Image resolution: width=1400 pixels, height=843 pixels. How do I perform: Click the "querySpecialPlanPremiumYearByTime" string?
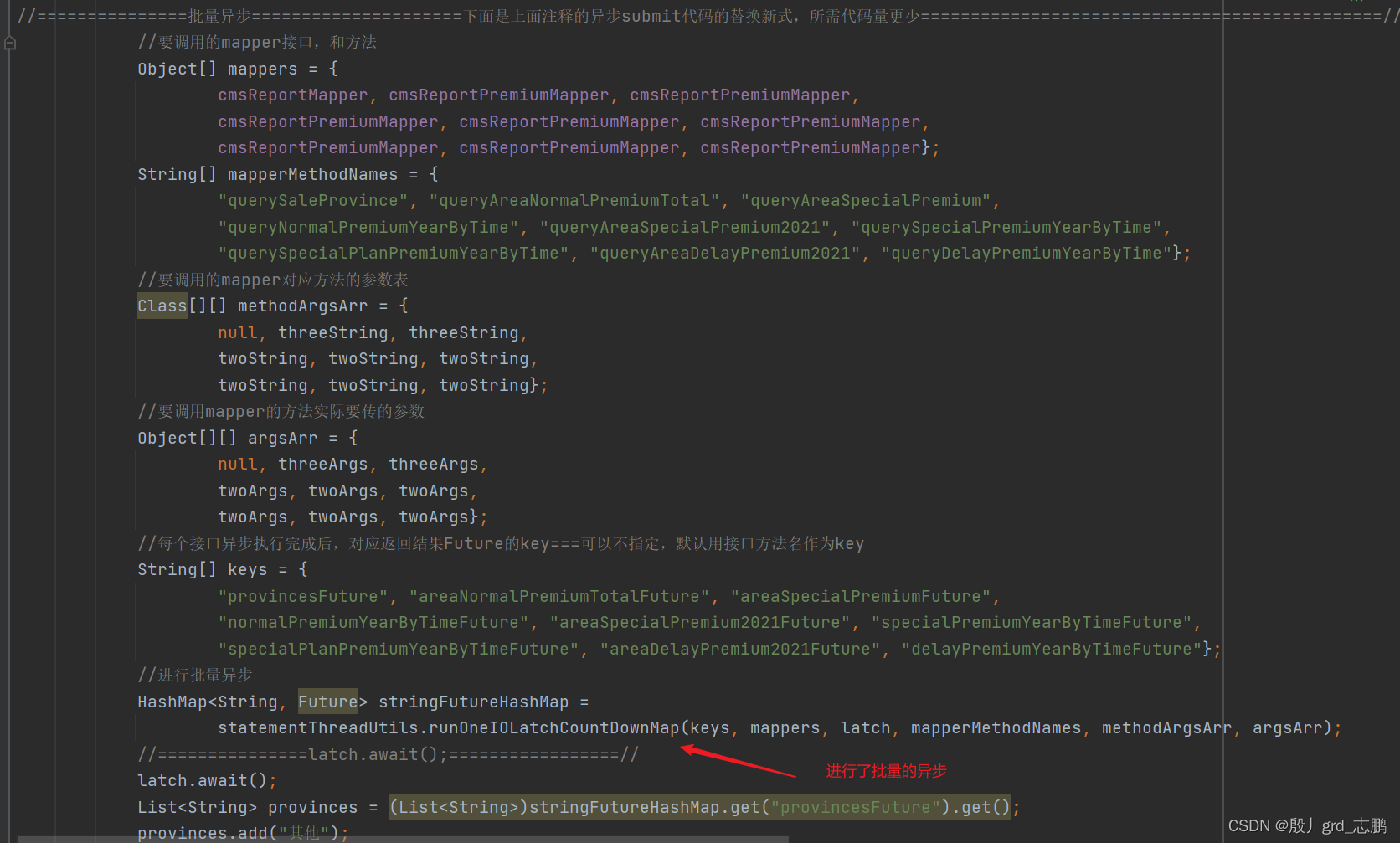point(394,253)
